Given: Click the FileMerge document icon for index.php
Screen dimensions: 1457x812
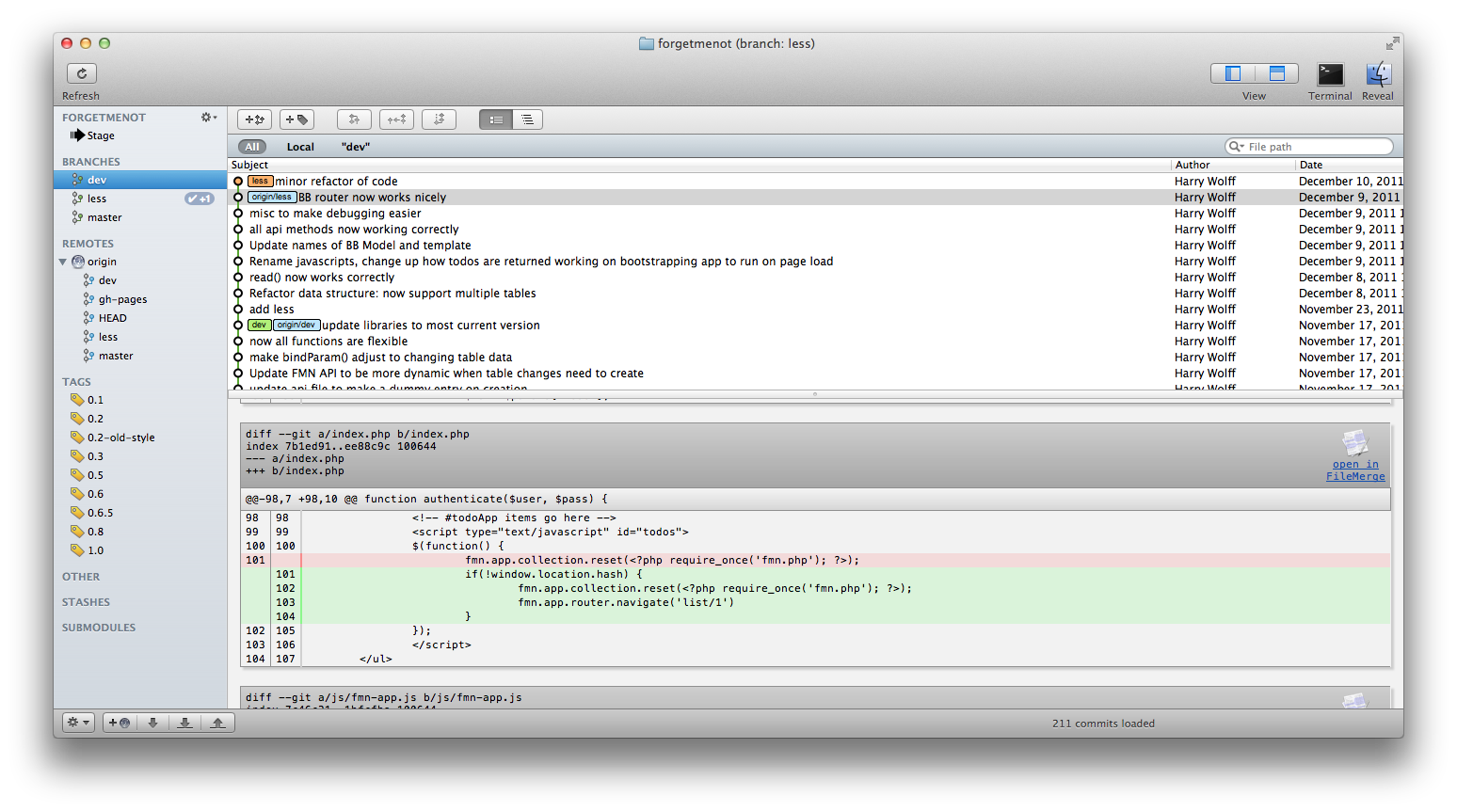Looking at the screenshot, I should tap(1354, 442).
